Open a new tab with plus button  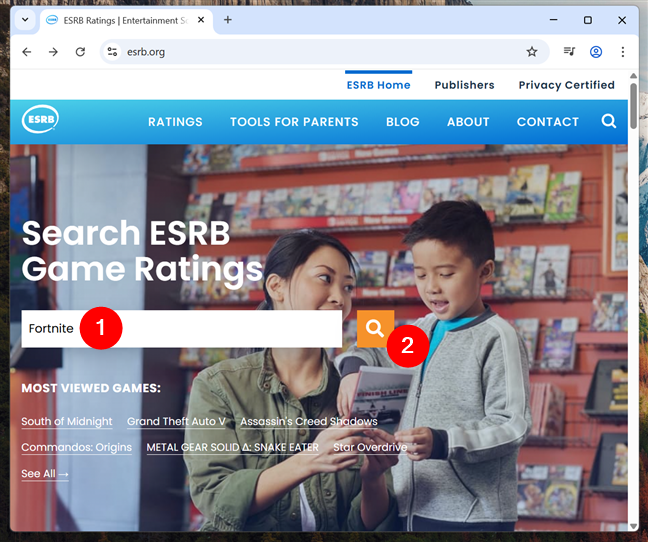point(228,20)
